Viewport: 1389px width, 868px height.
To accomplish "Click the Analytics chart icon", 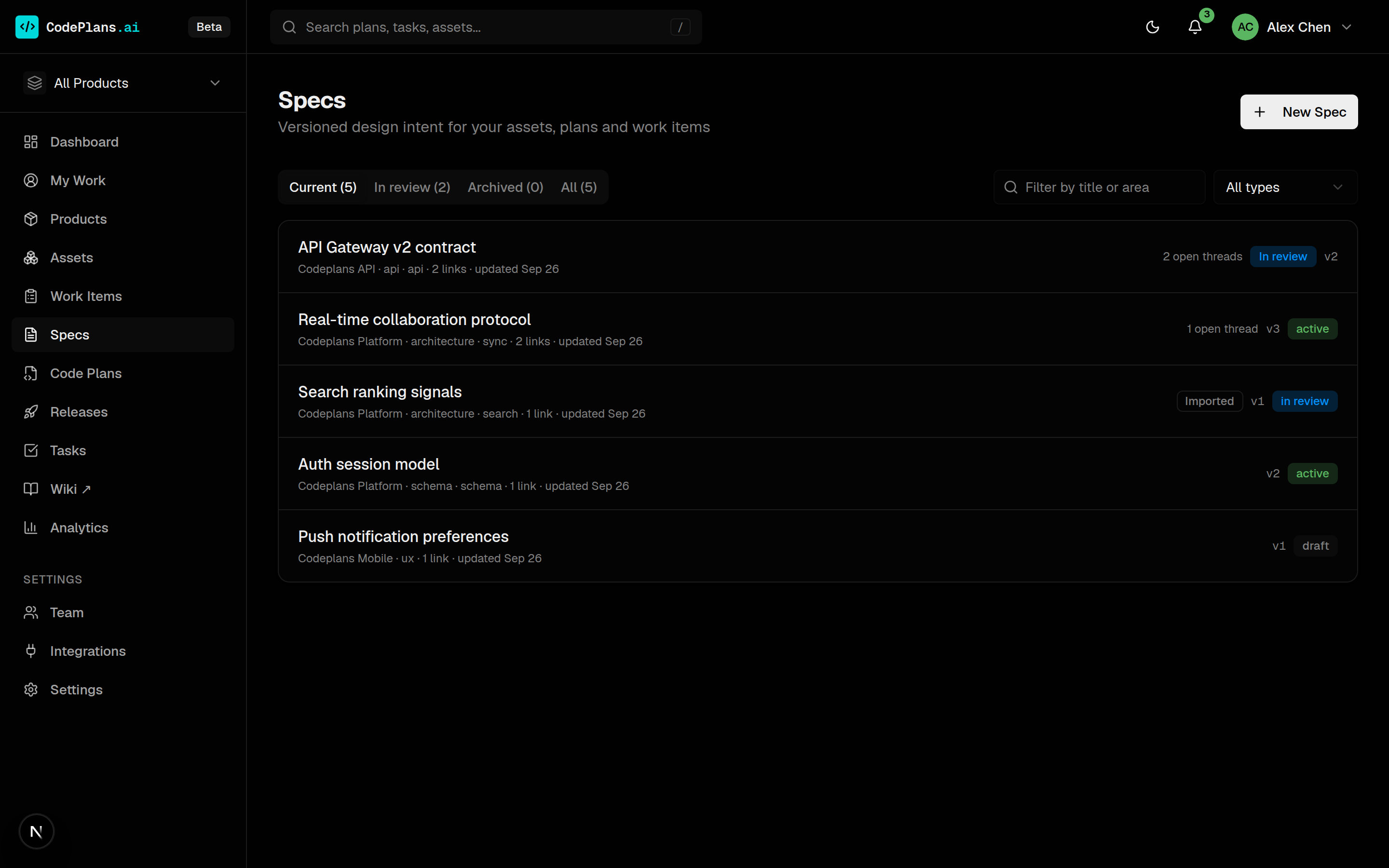I will click(x=31, y=528).
